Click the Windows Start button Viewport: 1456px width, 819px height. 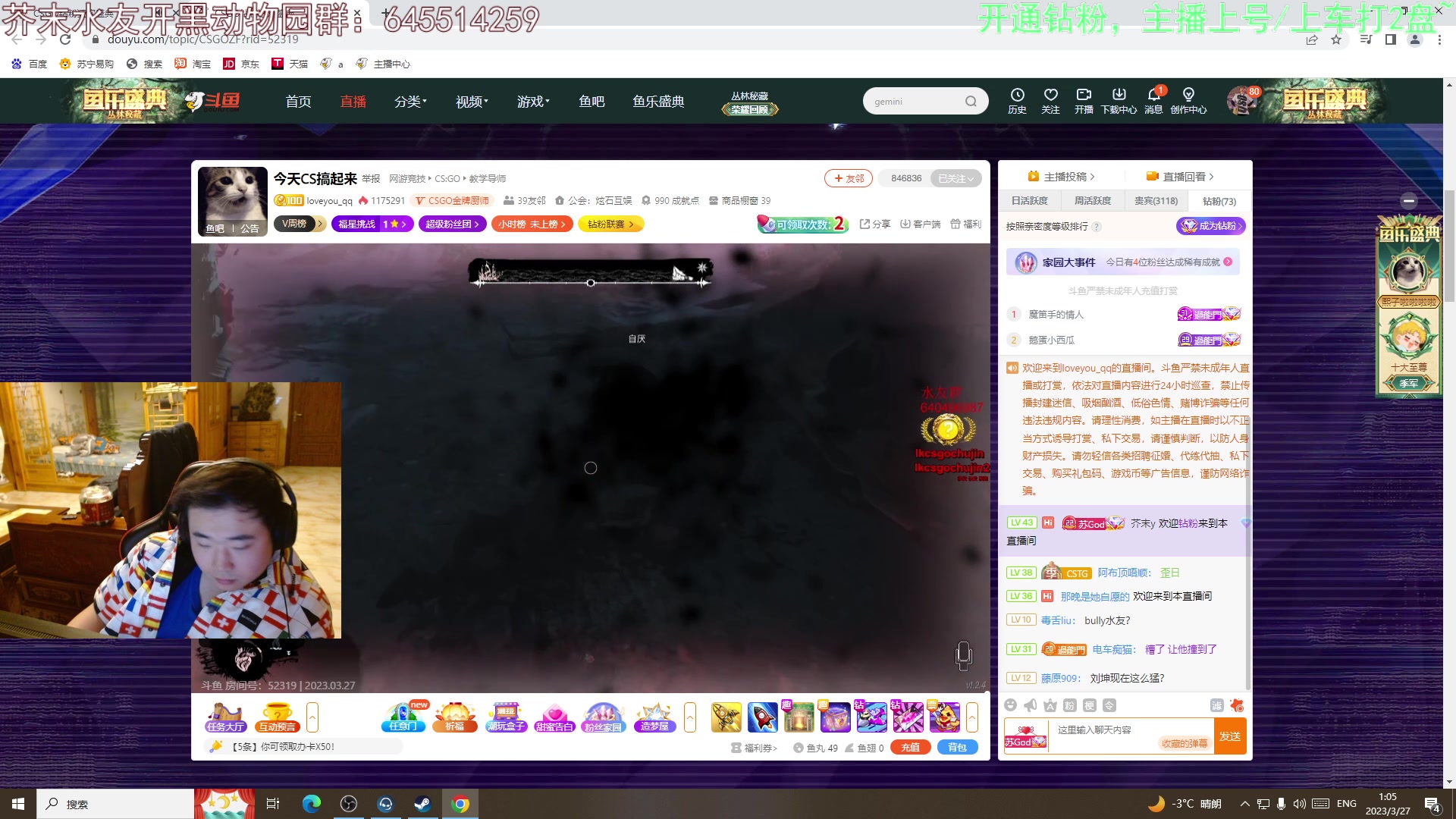18,804
